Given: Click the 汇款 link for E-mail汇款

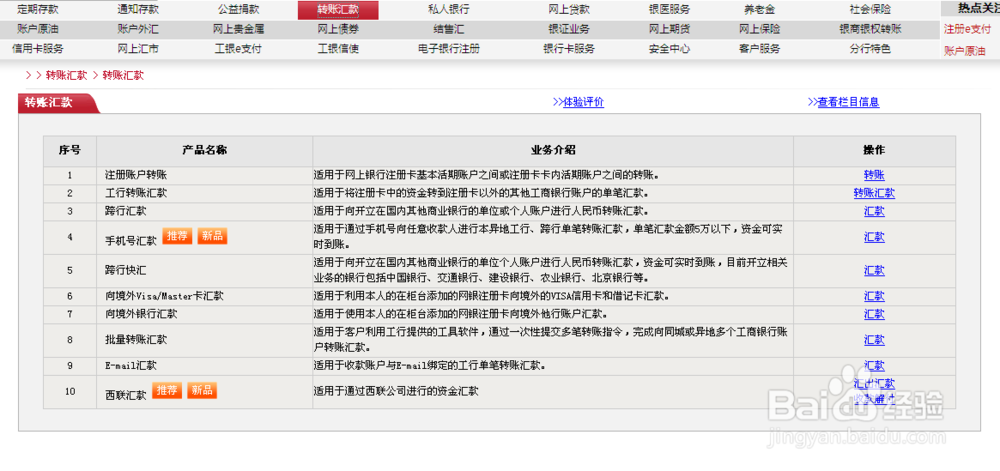Looking at the screenshot, I should tap(874, 366).
